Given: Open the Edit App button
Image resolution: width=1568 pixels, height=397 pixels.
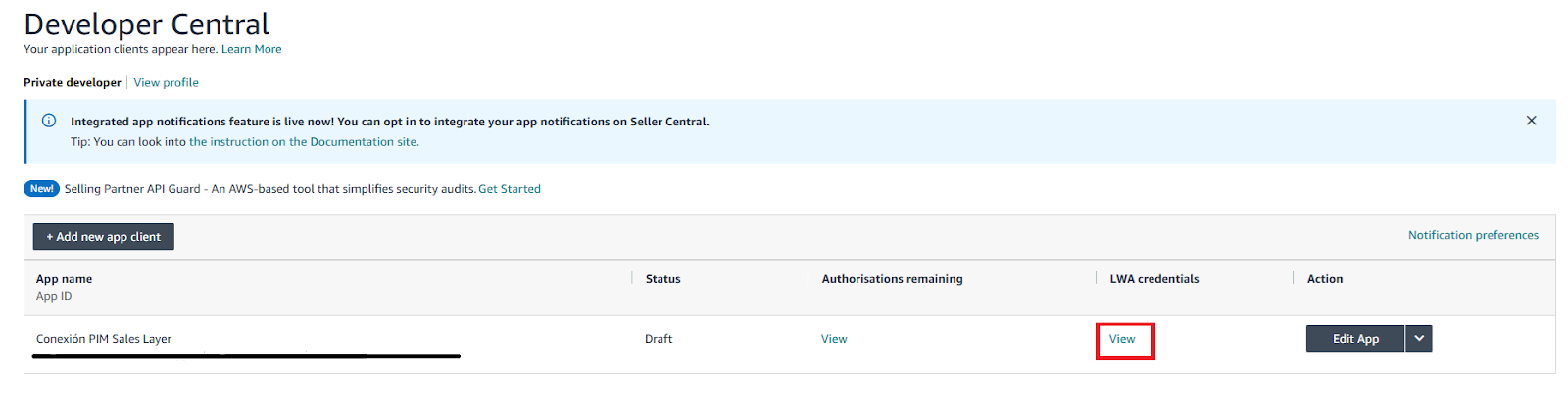Looking at the screenshot, I should coord(1355,339).
